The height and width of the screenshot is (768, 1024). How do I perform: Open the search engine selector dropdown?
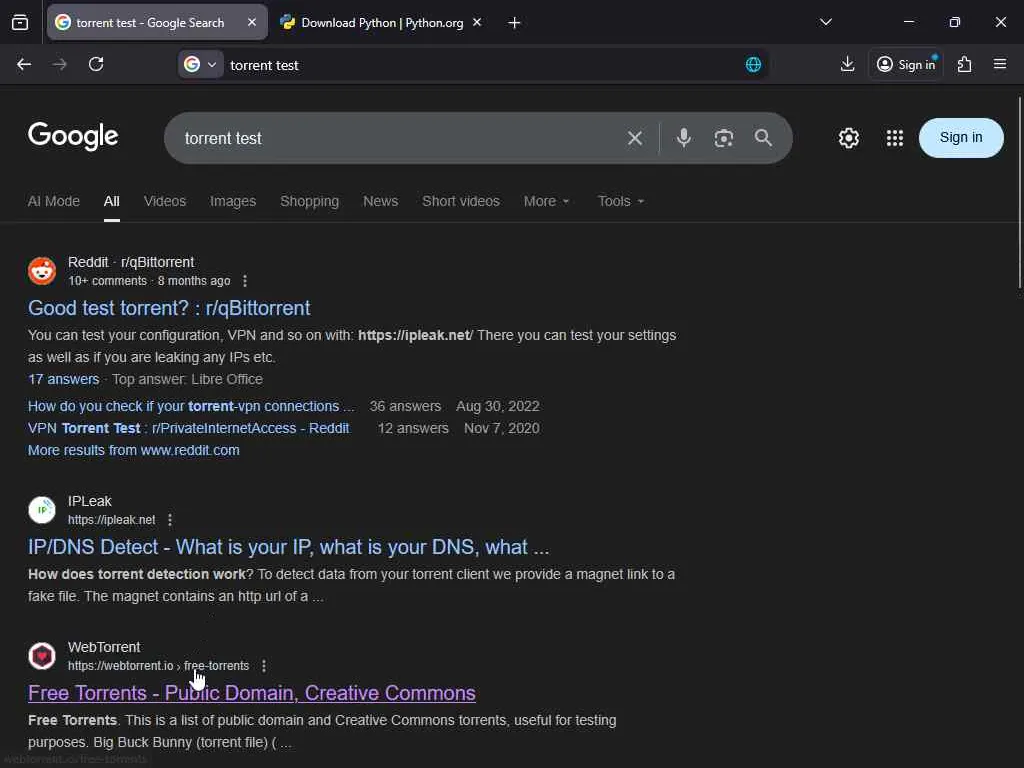tap(200, 65)
